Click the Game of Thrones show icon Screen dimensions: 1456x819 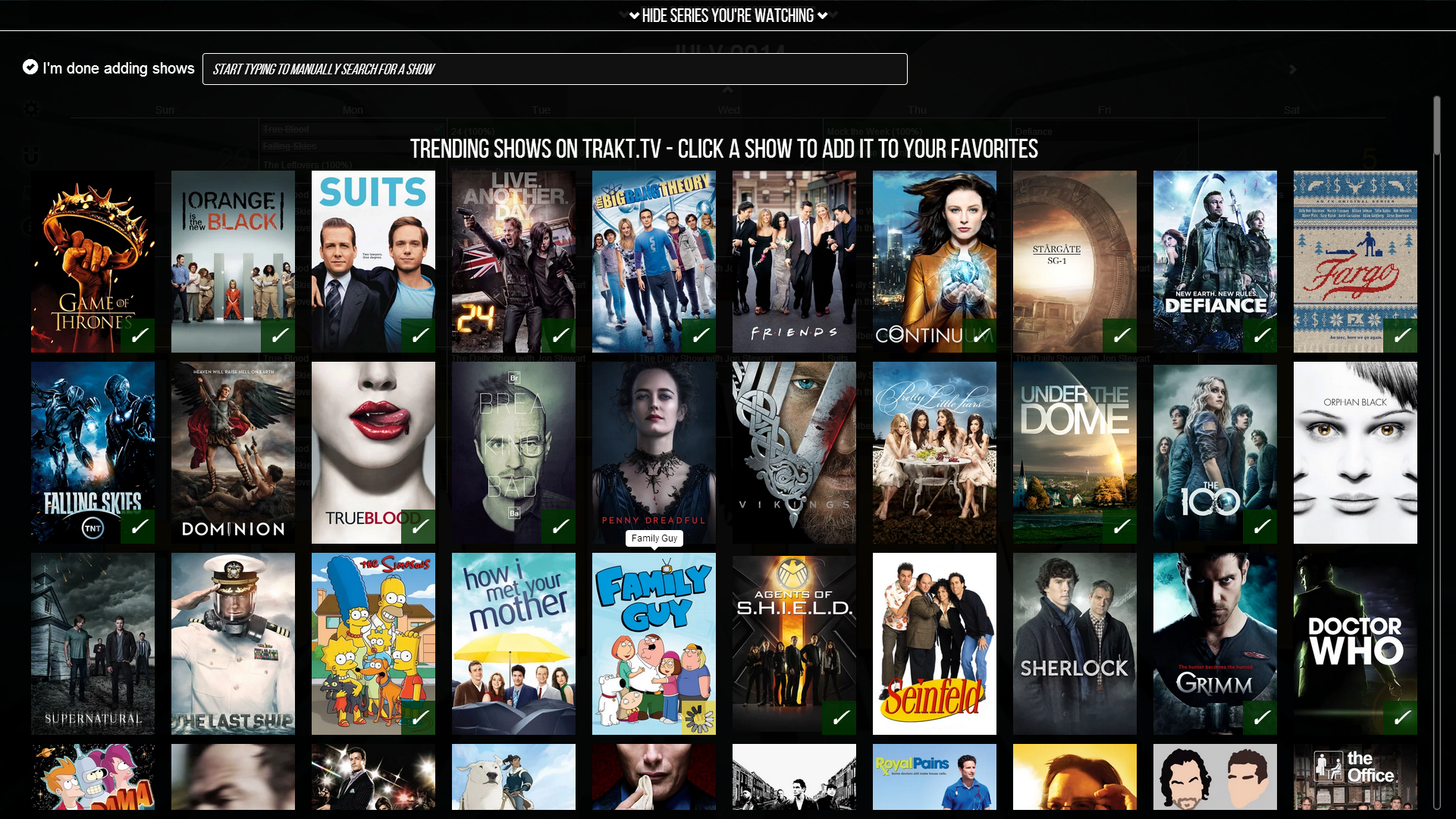pyautogui.click(x=93, y=261)
